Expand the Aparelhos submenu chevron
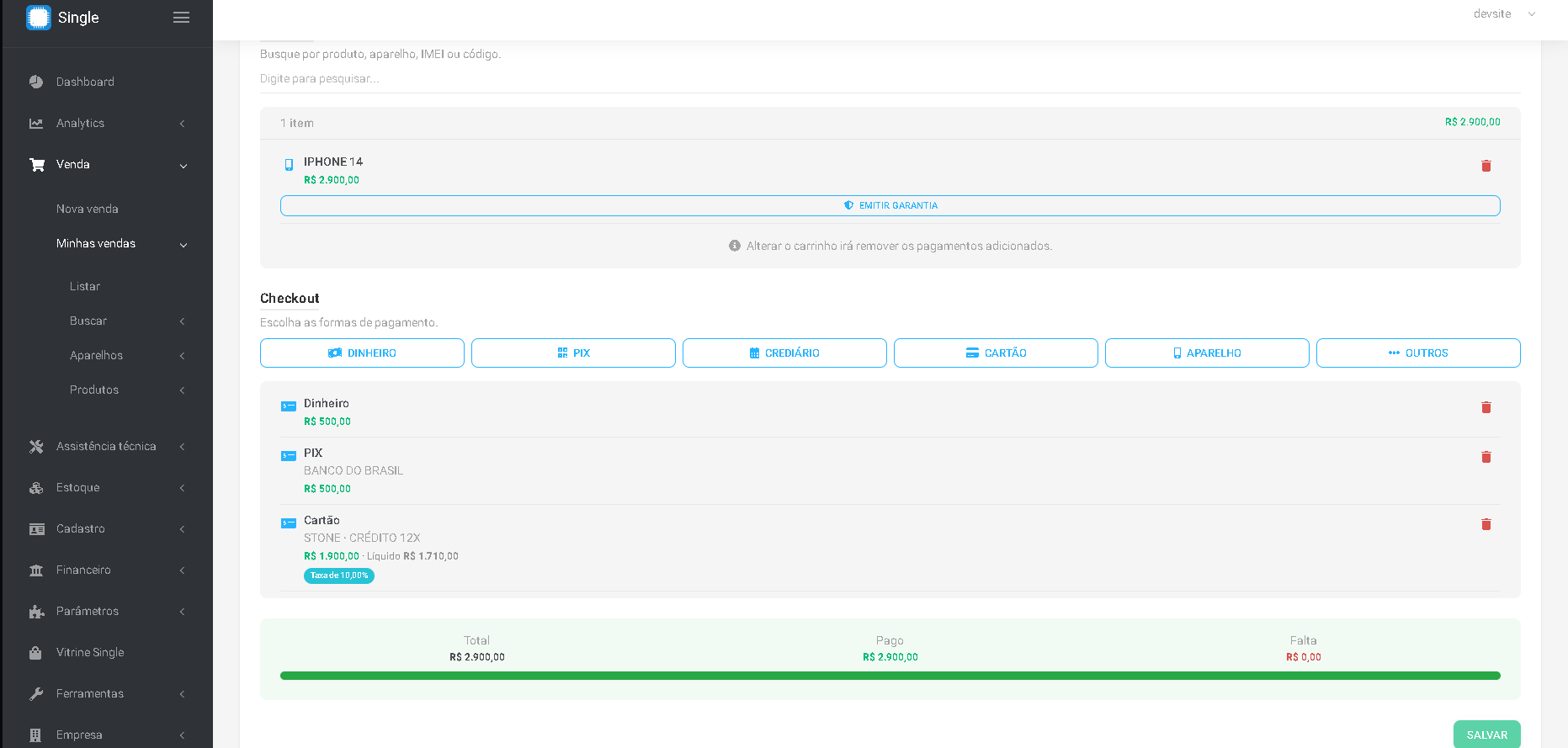This screenshot has width=1568, height=748. click(183, 356)
